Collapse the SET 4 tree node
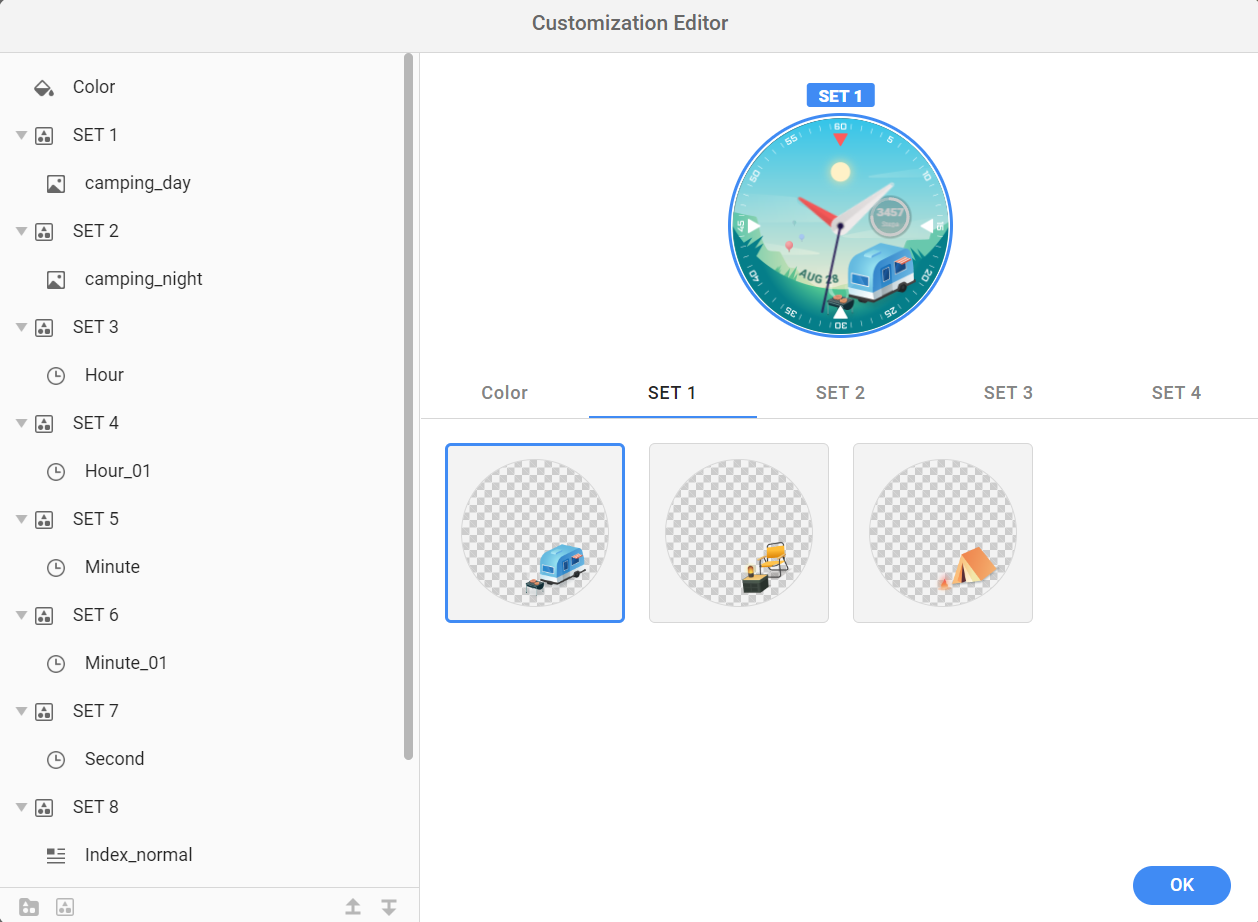 (x=21, y=423)
